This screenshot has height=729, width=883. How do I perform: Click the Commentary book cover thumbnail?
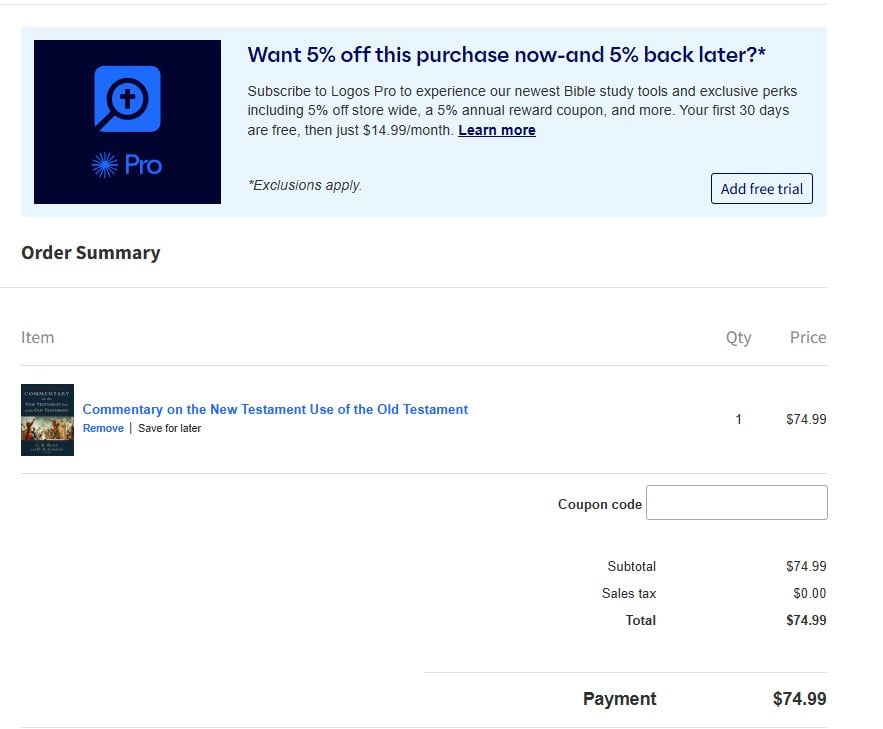coord(47,420)
